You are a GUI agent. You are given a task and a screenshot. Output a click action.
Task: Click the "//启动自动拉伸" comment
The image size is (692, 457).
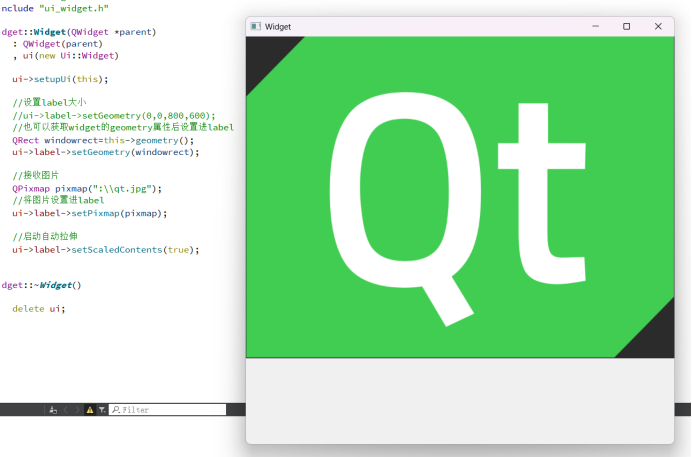pyautogui.click(x=45, y=236)
